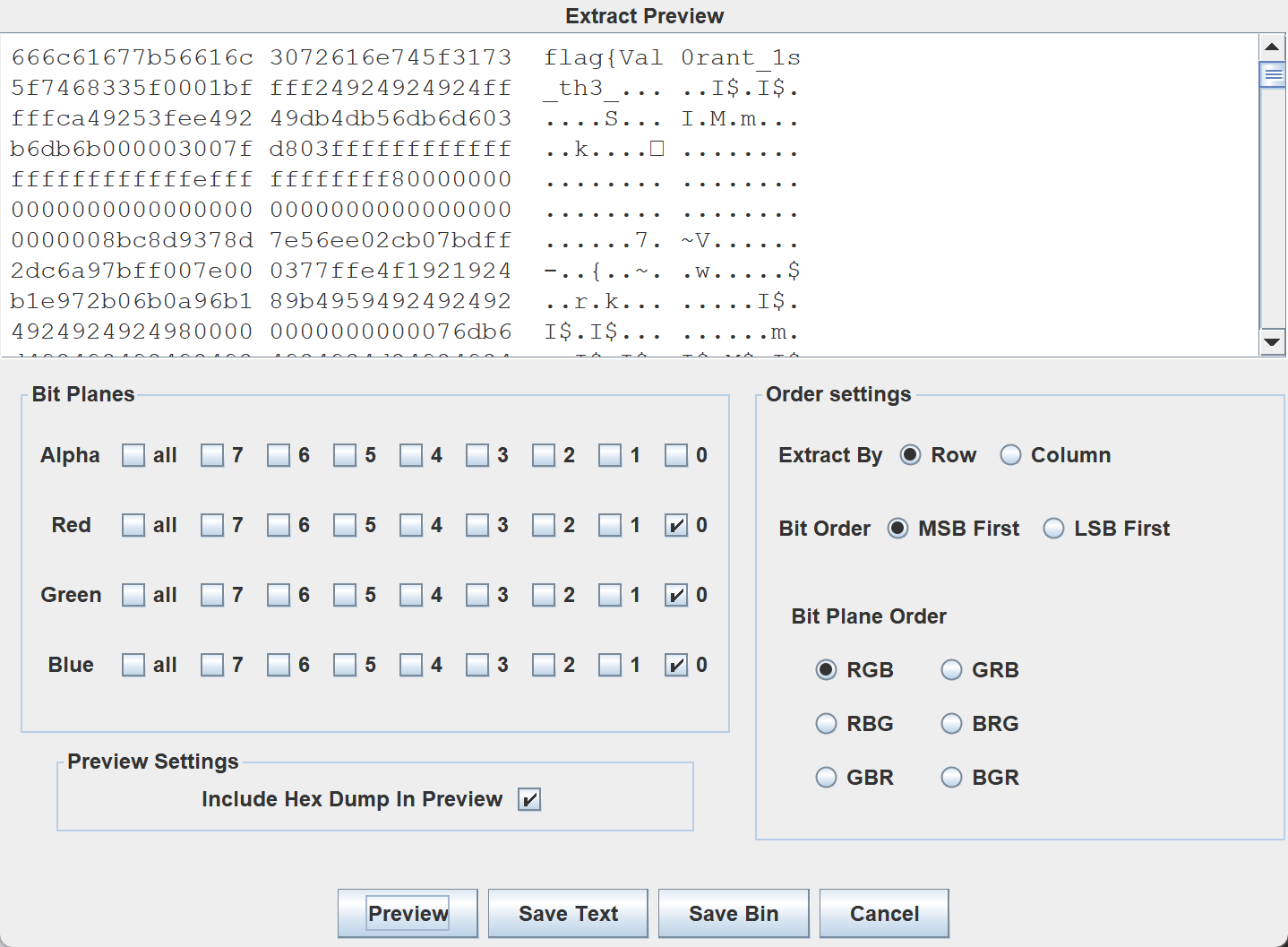This screenshot has height=947, width=1288.
Task: Uncheck Blue bit plane 0
Action: [x=676, y=665]
